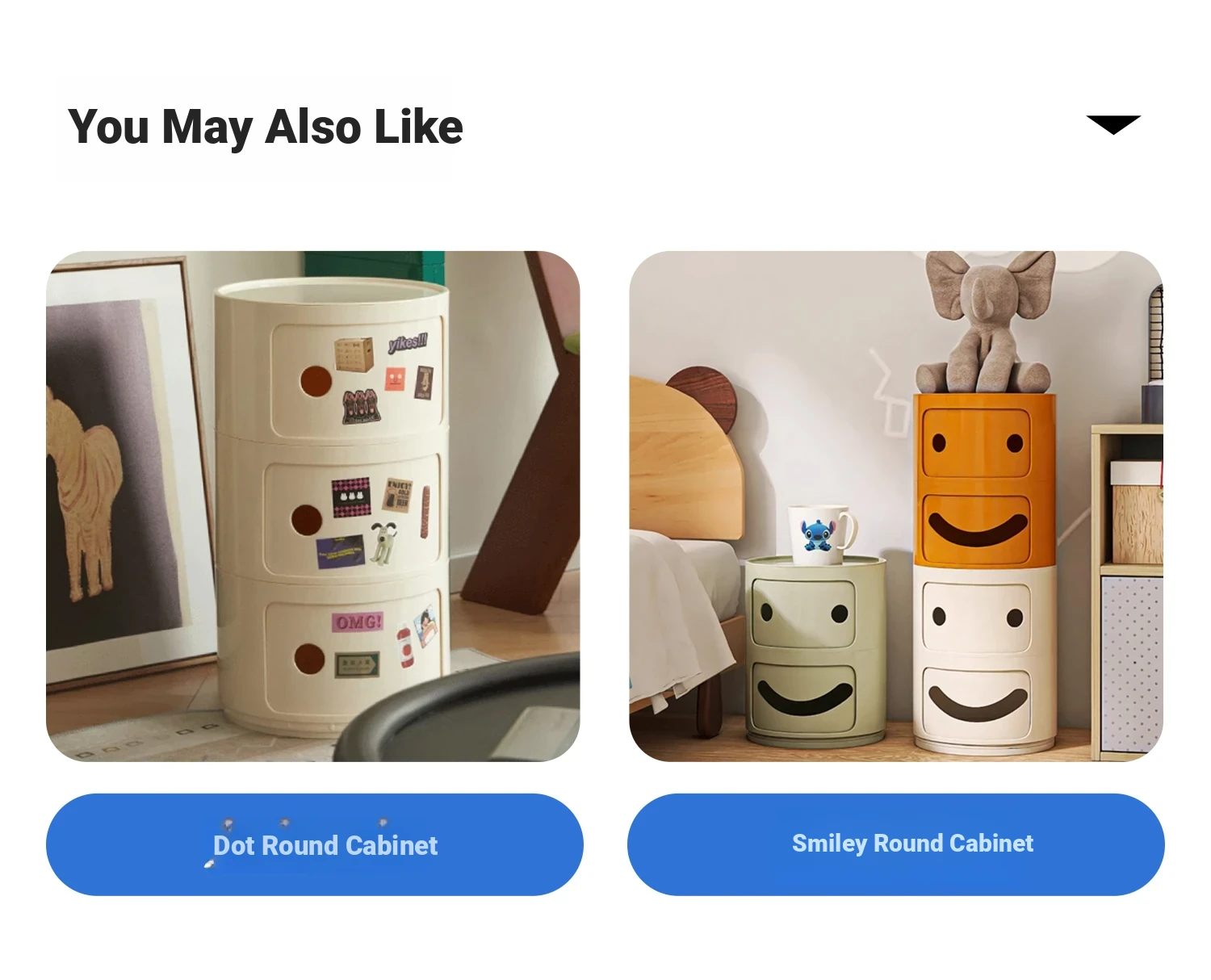Open the smiley cabinets product image
The width and height of the screenshot is (1211, 980).
[896, 506]
